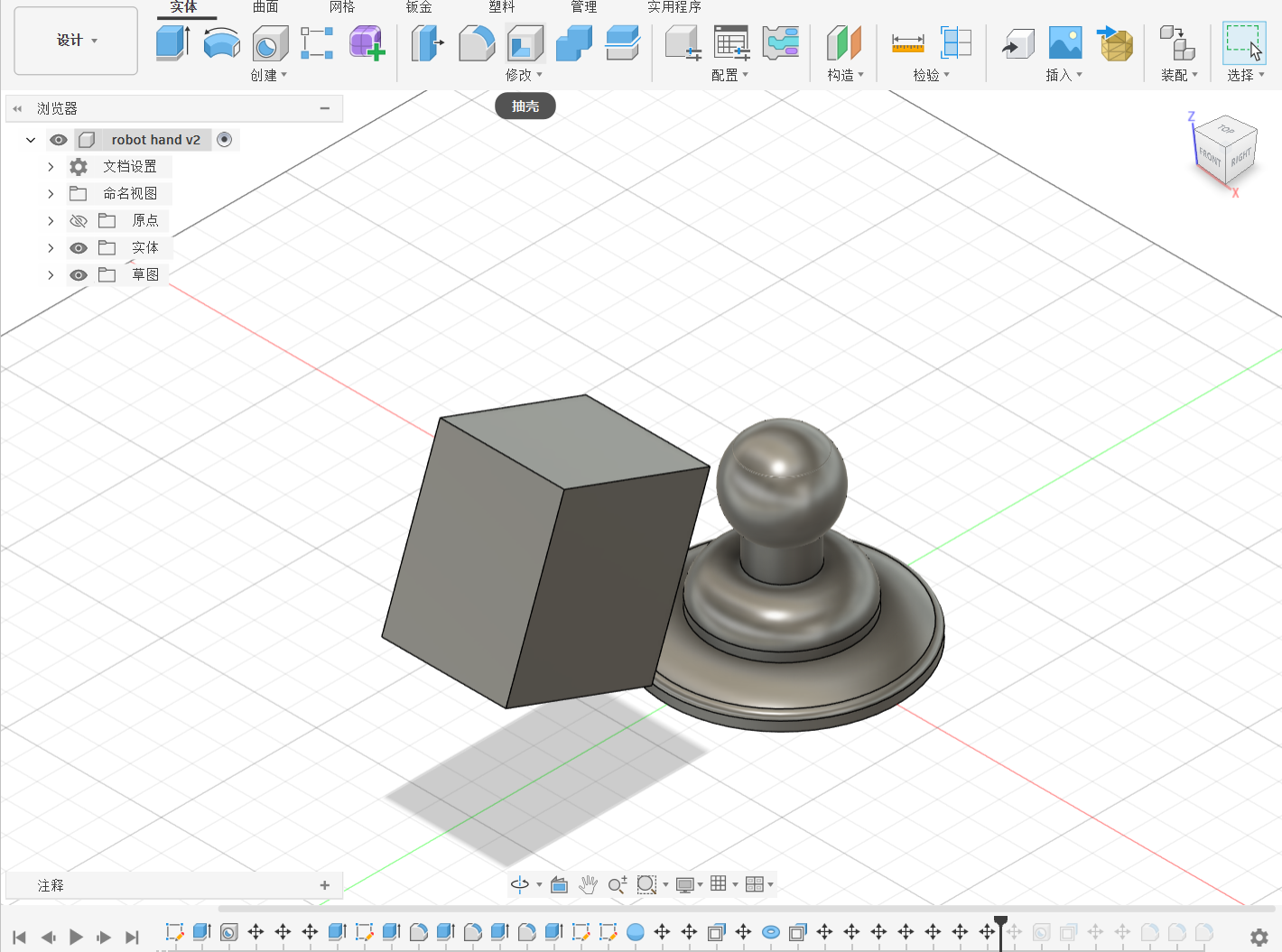Click the Insert Derive arrow-box icon
The image size is (1282, 952).
pyautogui.click(x=1018, y=42)
